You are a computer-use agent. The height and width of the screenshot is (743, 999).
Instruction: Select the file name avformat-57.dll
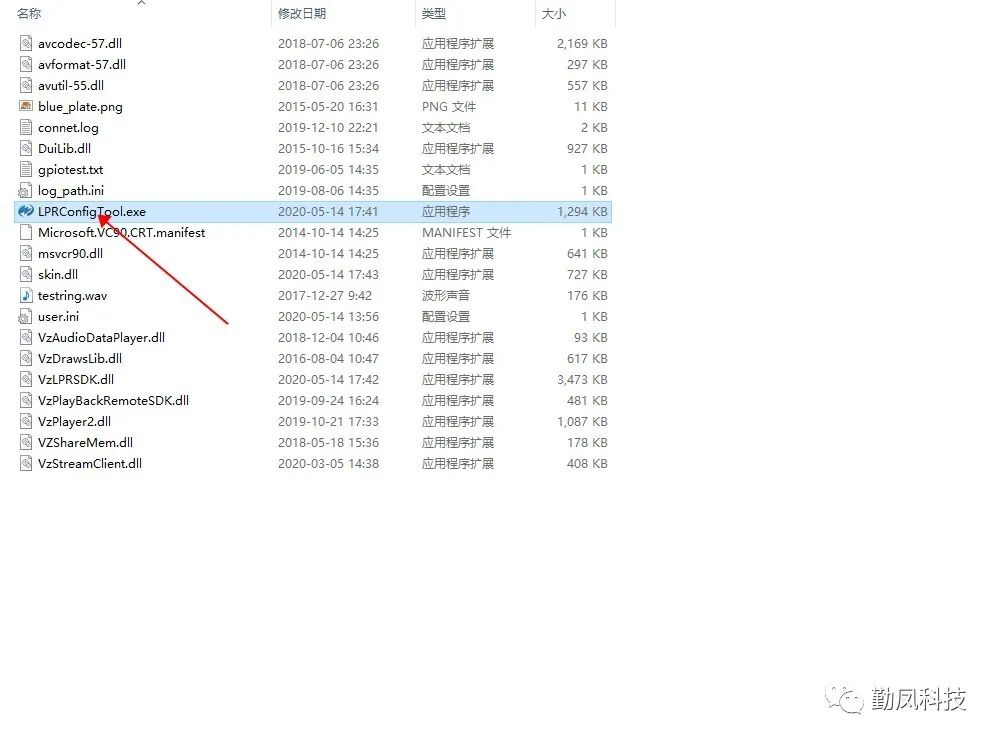pos(82,64)
